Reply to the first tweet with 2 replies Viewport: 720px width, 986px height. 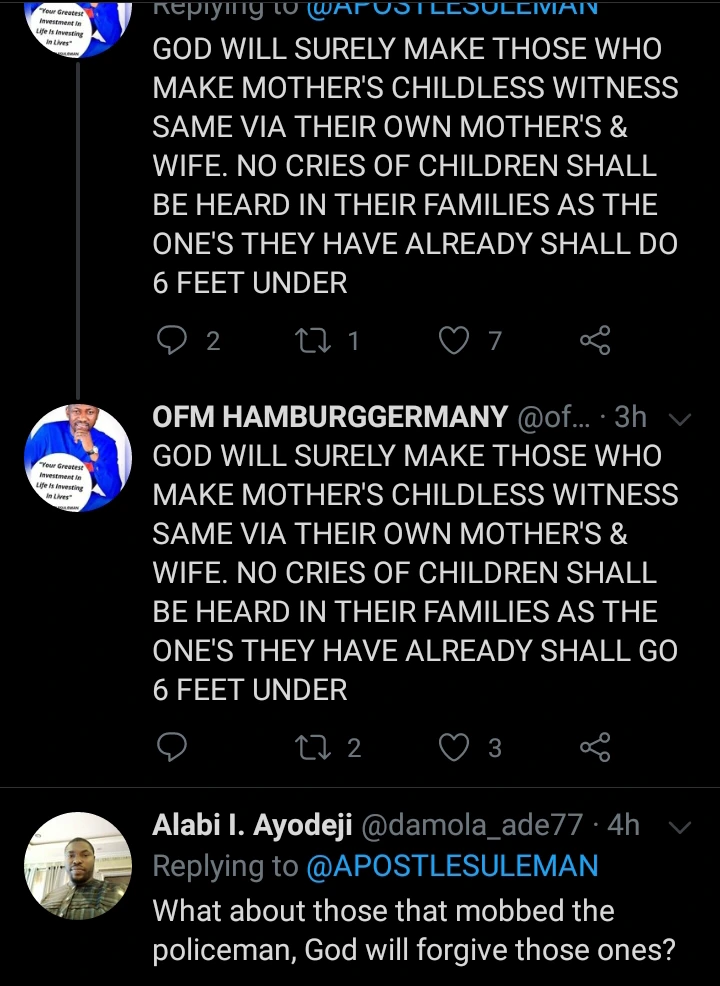click(174, 342)
